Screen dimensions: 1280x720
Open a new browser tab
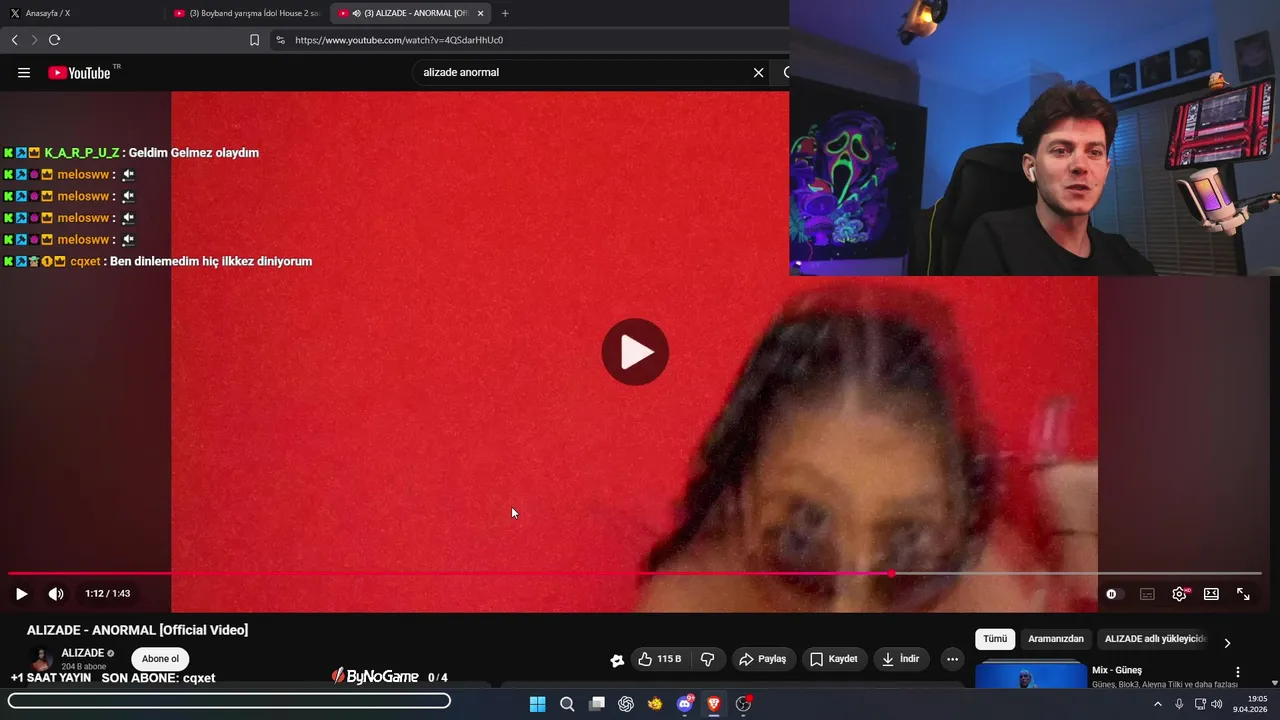point(505,13)
